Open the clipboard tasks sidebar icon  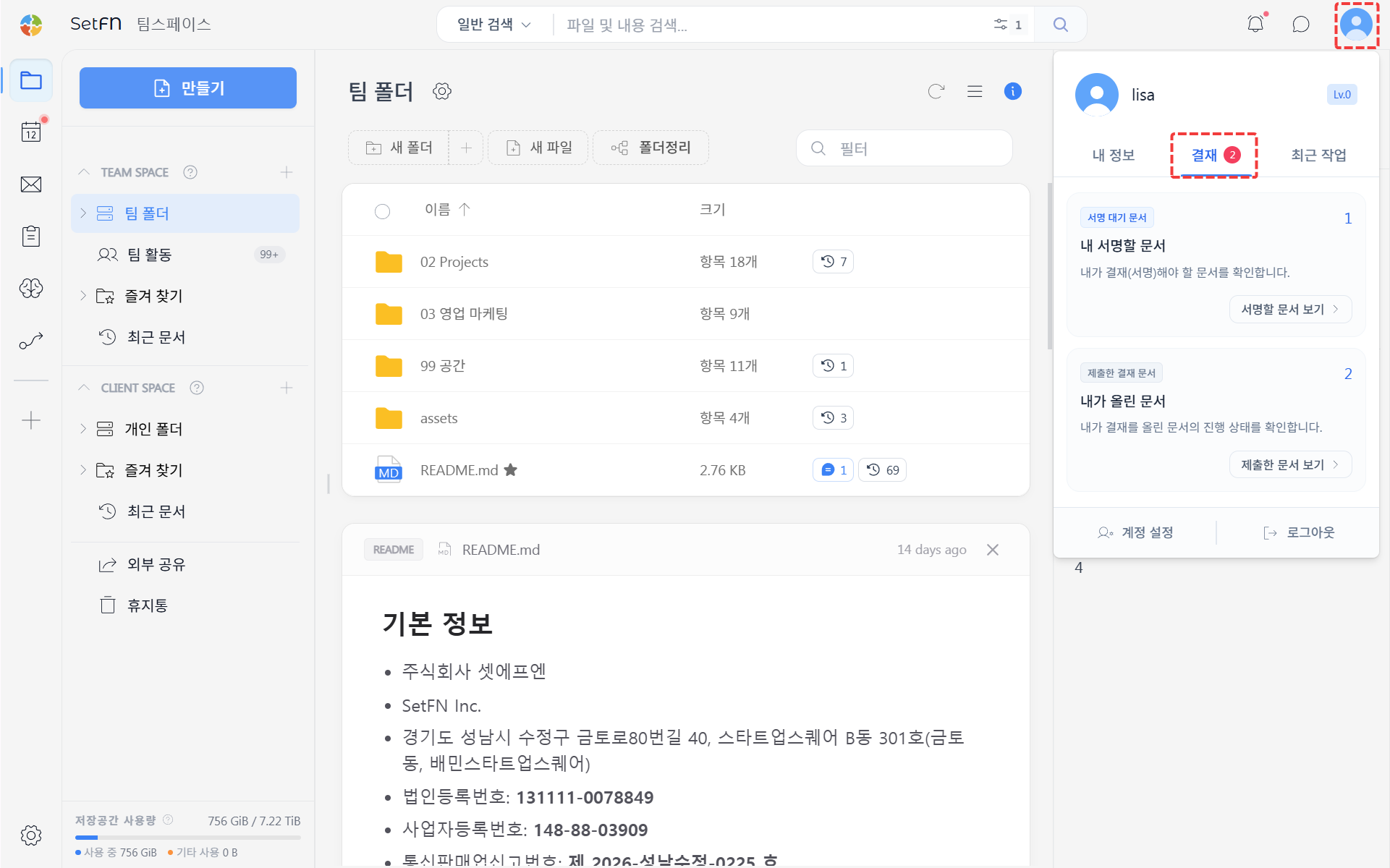pyautogui.click(x=31, y=237)
